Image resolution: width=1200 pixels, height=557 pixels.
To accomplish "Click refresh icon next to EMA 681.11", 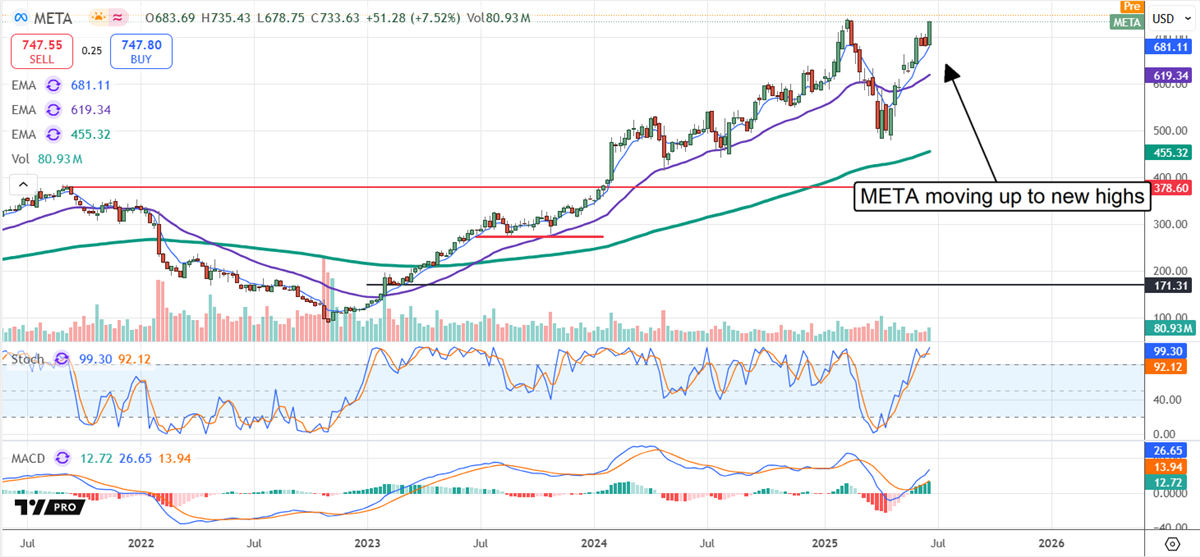I will click(x=55, y=86).
